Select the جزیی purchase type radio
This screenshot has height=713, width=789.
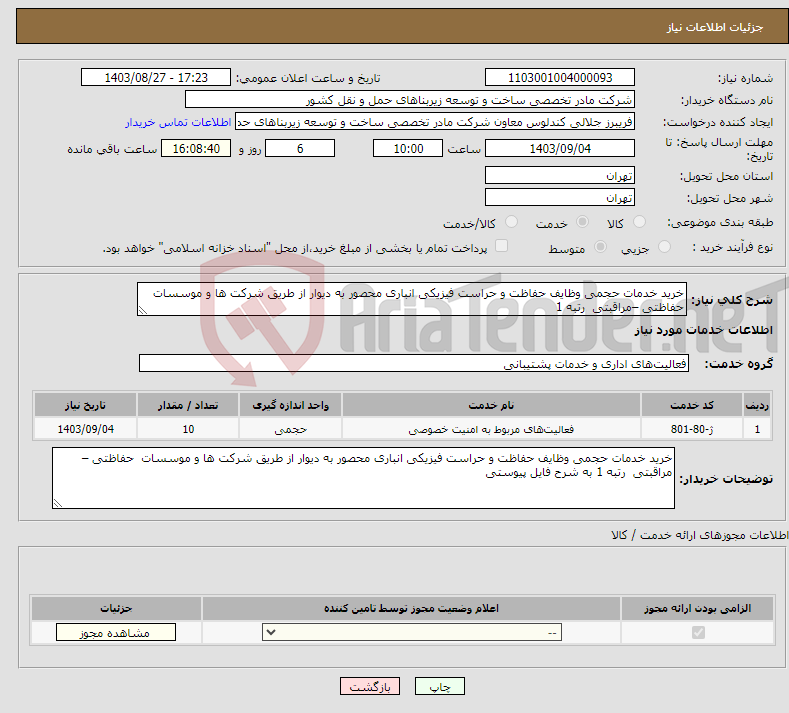[x=664, y=247]
